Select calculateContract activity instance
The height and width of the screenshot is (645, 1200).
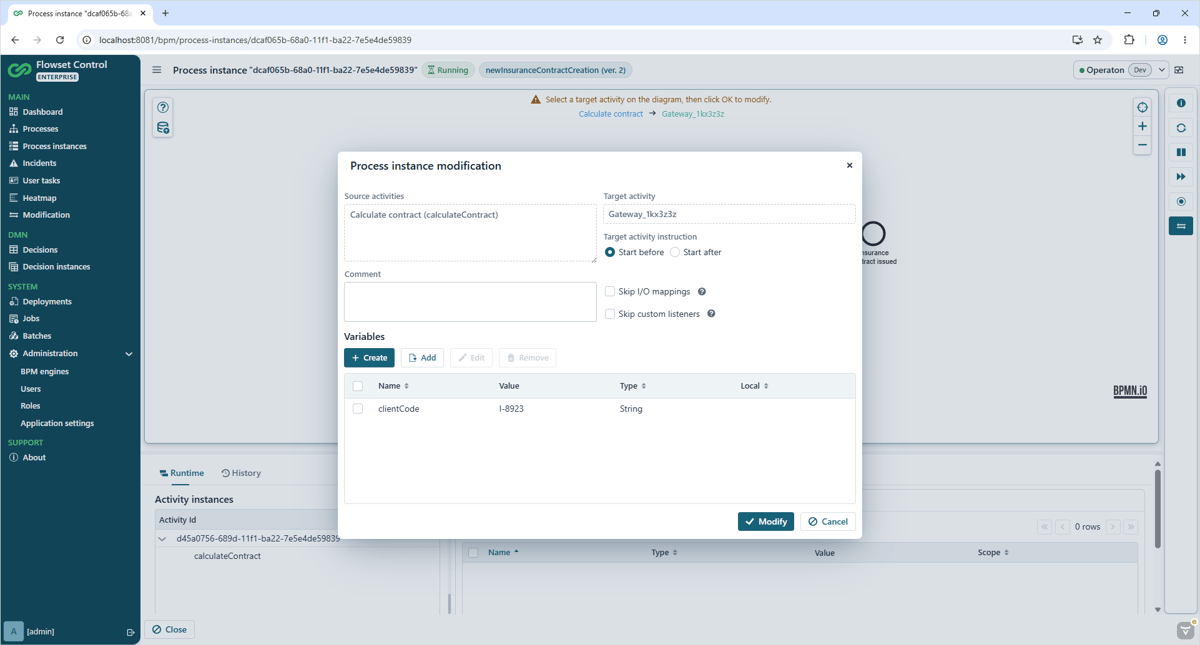point(227,556)
